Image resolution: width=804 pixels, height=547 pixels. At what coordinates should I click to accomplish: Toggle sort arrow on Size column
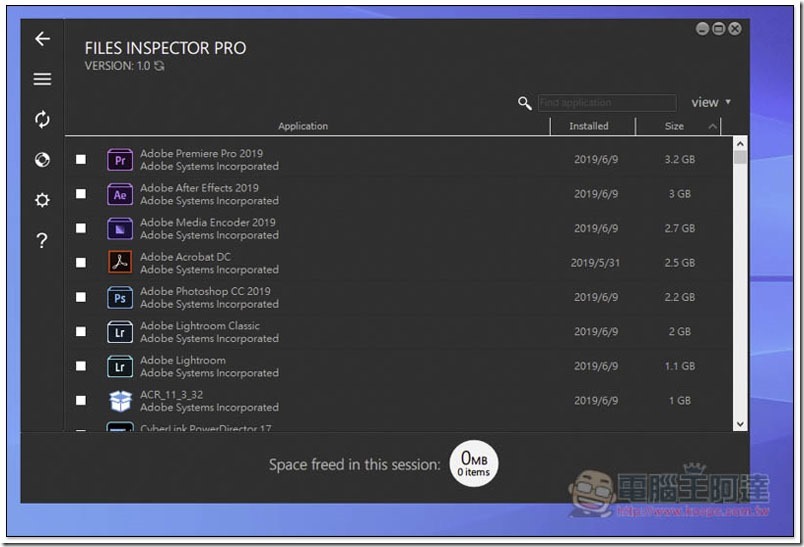pos(712,126)
